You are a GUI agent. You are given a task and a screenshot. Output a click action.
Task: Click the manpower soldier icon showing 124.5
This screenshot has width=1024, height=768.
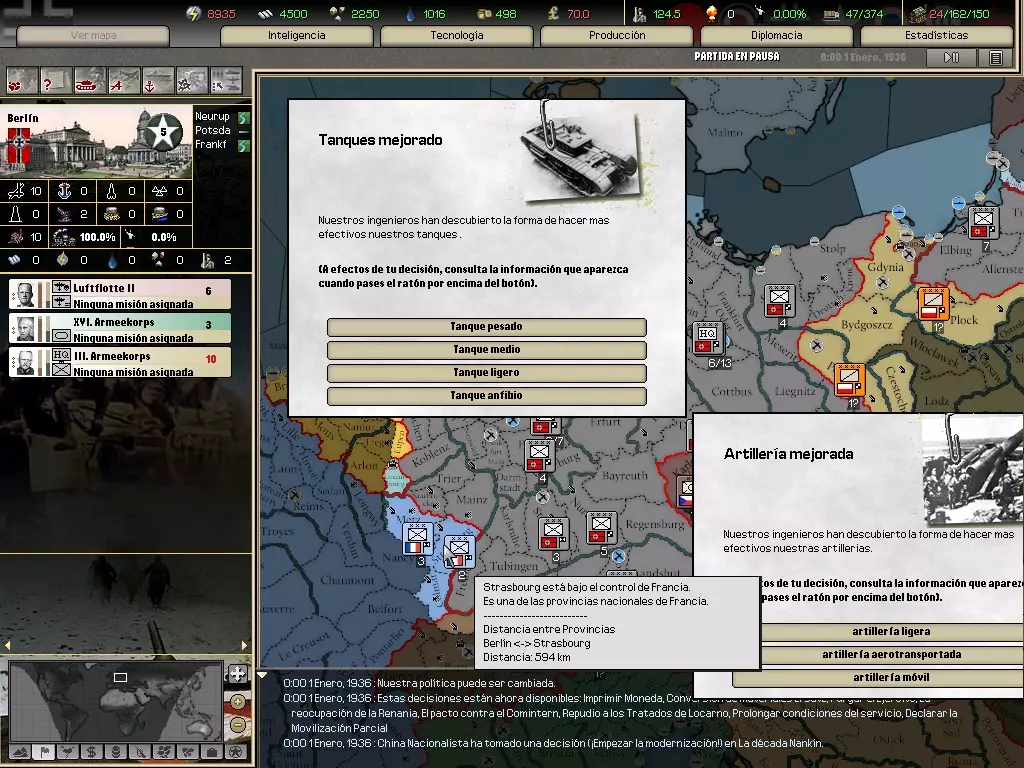pos(639,14)
